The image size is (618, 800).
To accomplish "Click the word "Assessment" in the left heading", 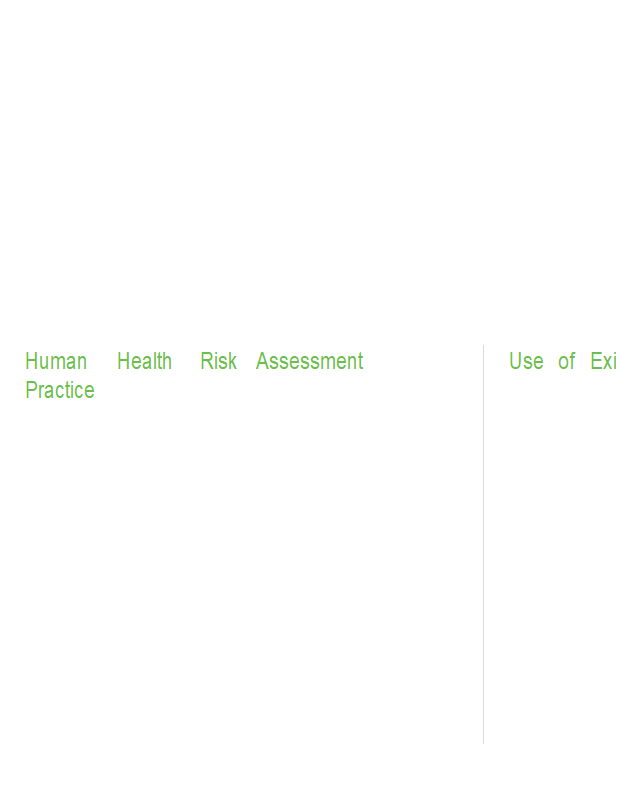I will (309, 362).
